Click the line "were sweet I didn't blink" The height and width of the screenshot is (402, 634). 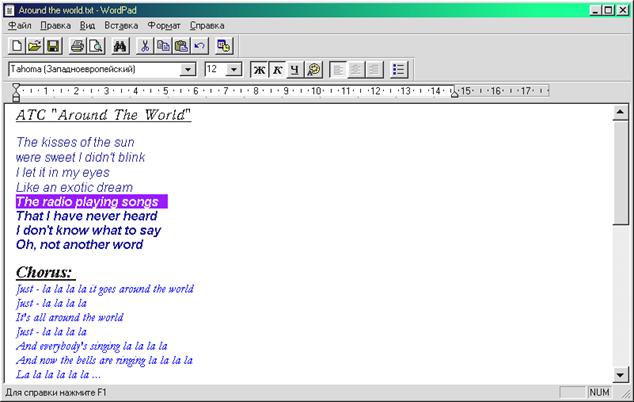point(80,157)
